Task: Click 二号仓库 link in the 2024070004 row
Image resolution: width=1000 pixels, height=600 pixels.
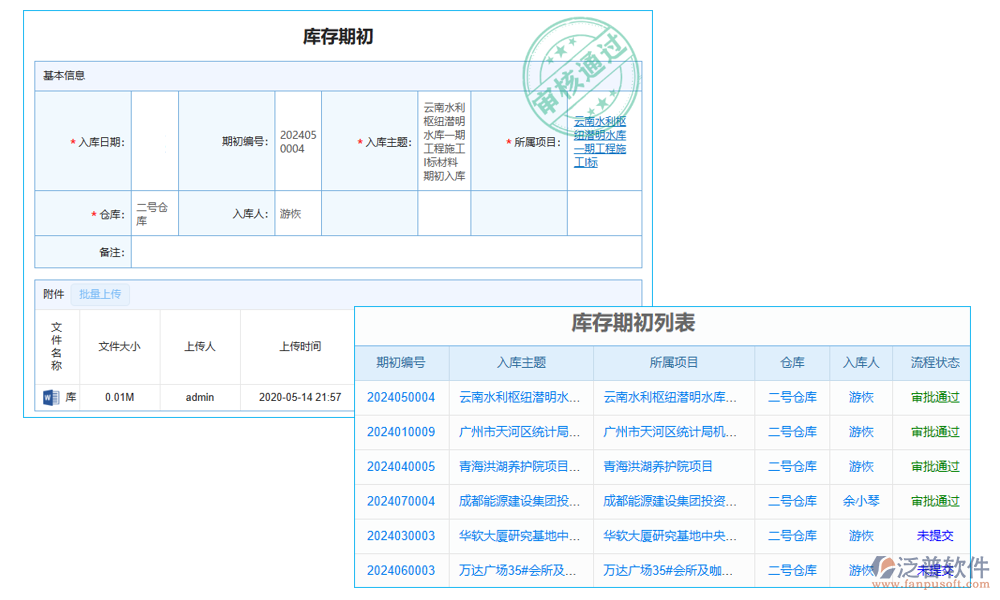Action: [791, 501]
